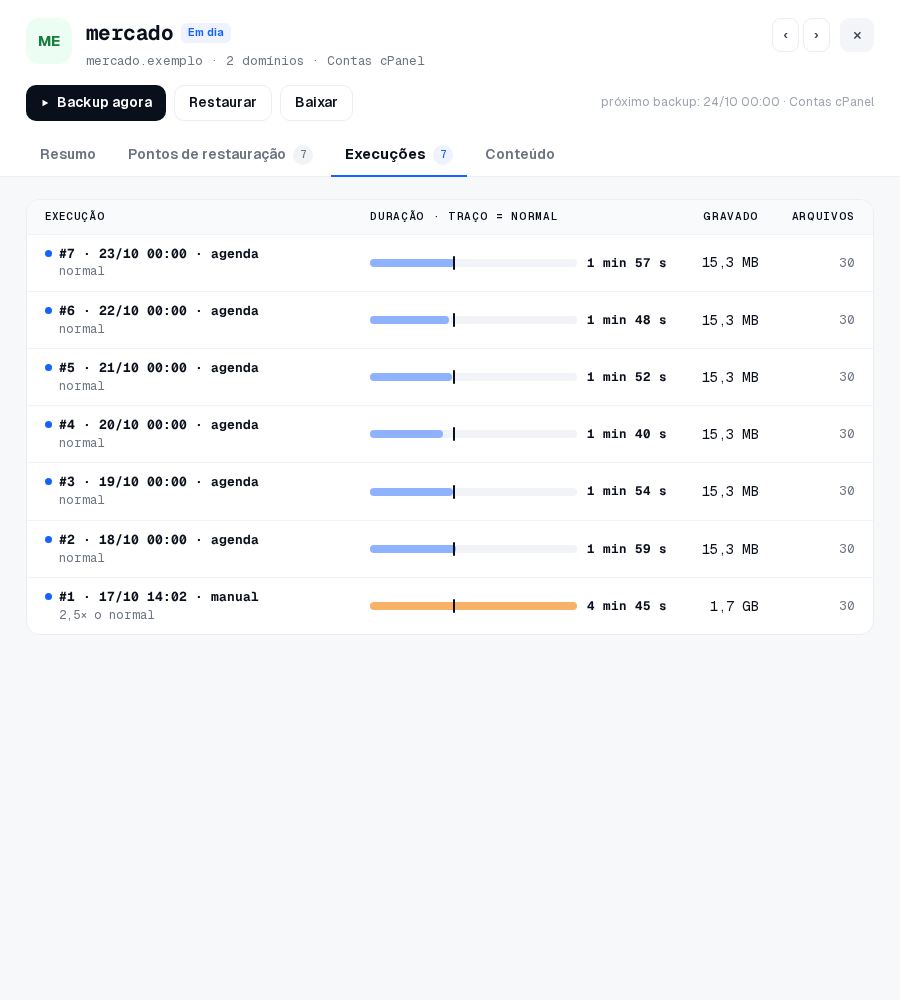Click the Execução column header
The width and height of the screenshot is (900, 1000).
[x=75, y=216]
